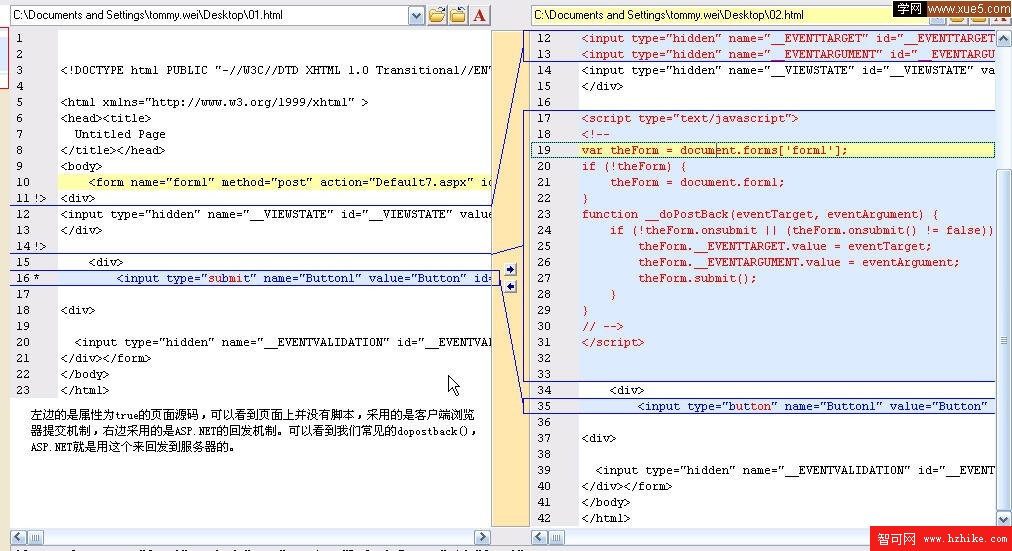Screen dimensions: 1012x551
Task: Click left line 15 <div>
Action: 106,262
